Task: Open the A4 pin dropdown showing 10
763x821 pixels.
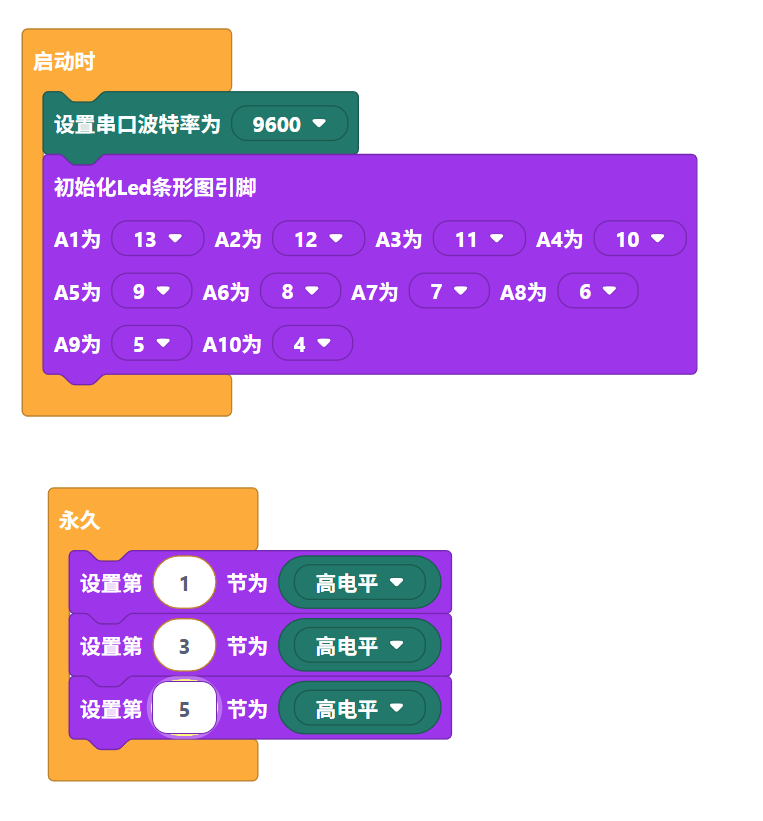Action: [639, 239]
